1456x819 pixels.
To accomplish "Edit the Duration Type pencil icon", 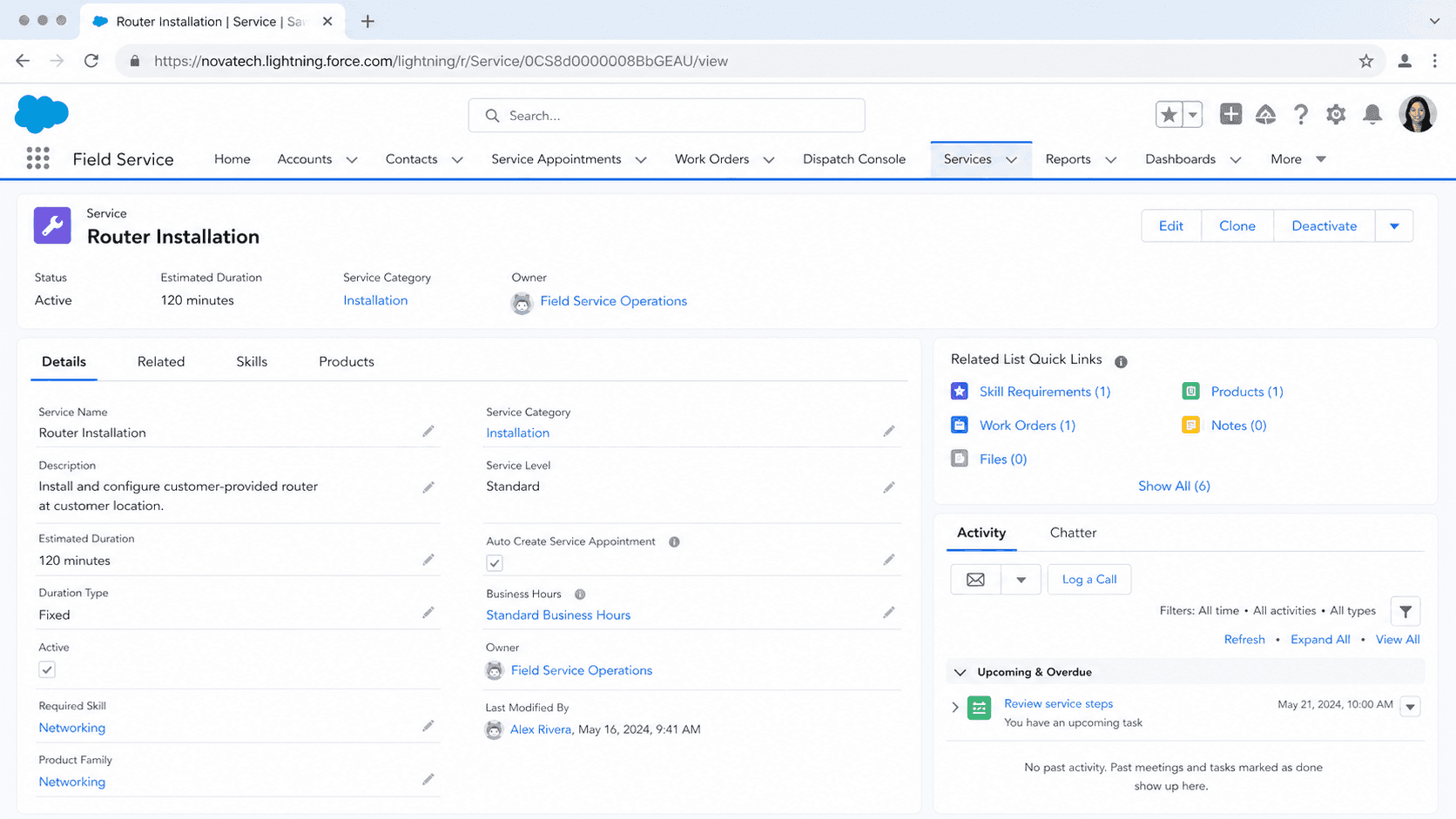I will click(x=428, y=613).
